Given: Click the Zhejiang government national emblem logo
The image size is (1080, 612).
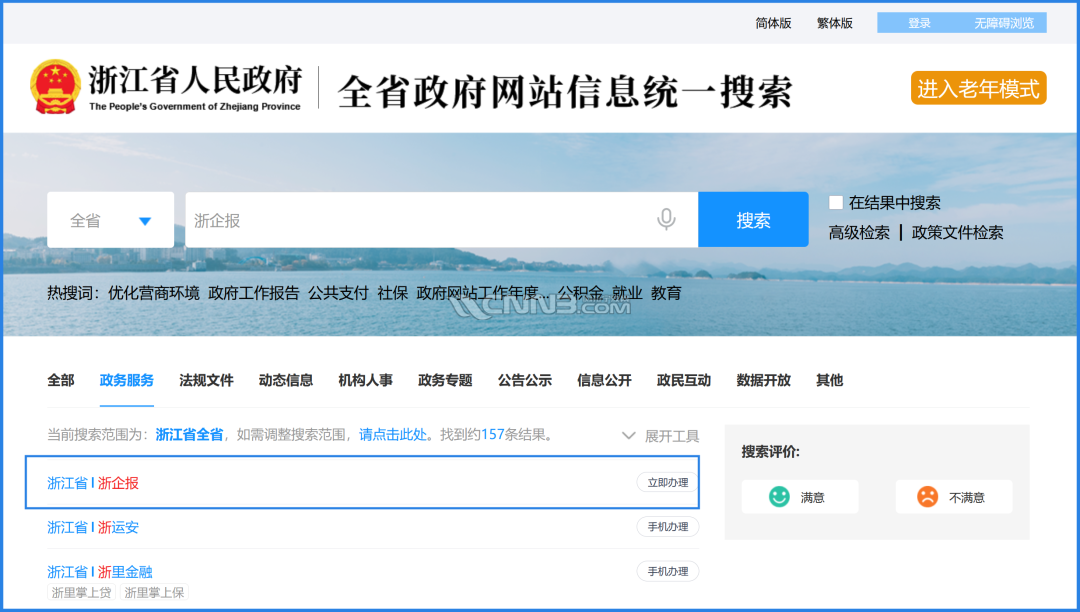Looking at the screenshot, I should 56,88.
